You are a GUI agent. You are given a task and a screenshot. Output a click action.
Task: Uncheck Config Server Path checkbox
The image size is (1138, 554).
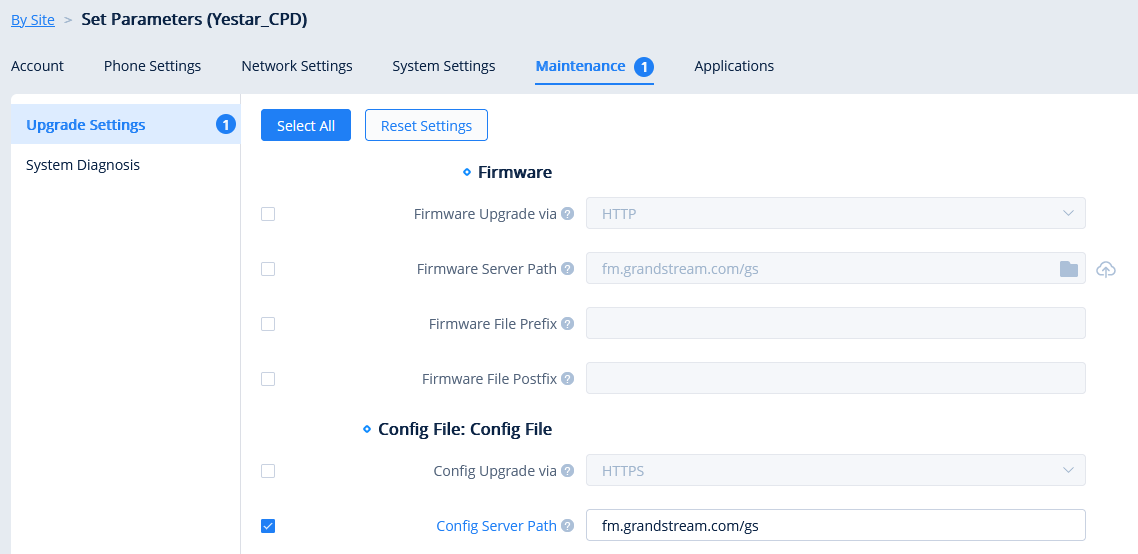268,526
